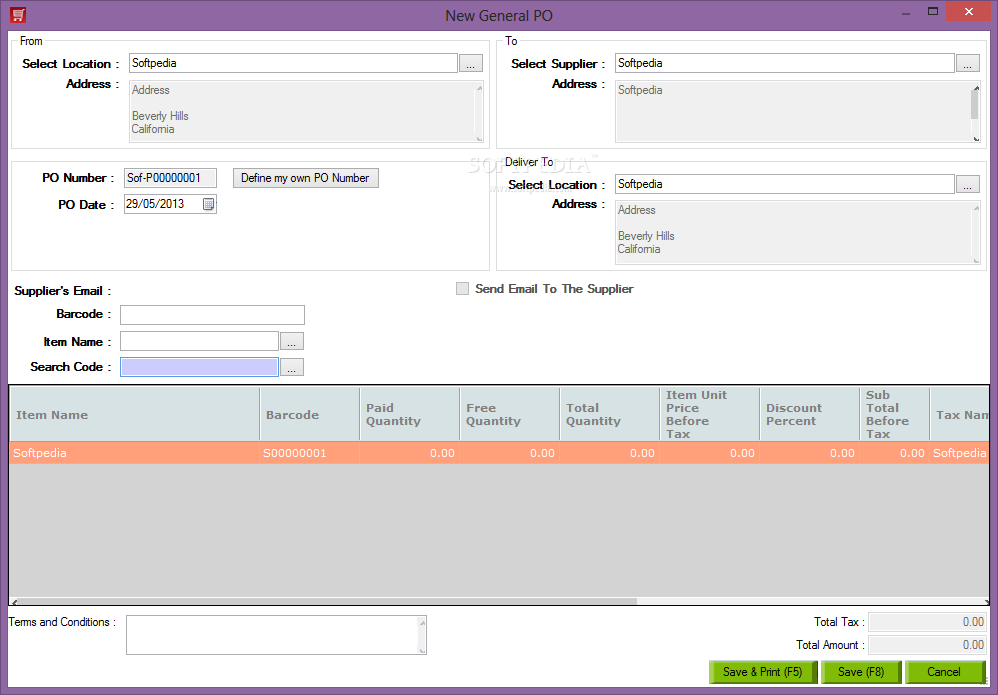Click the Paid Quantity column header
Viewport: 998px width, 695px height.
coord(409,414)
